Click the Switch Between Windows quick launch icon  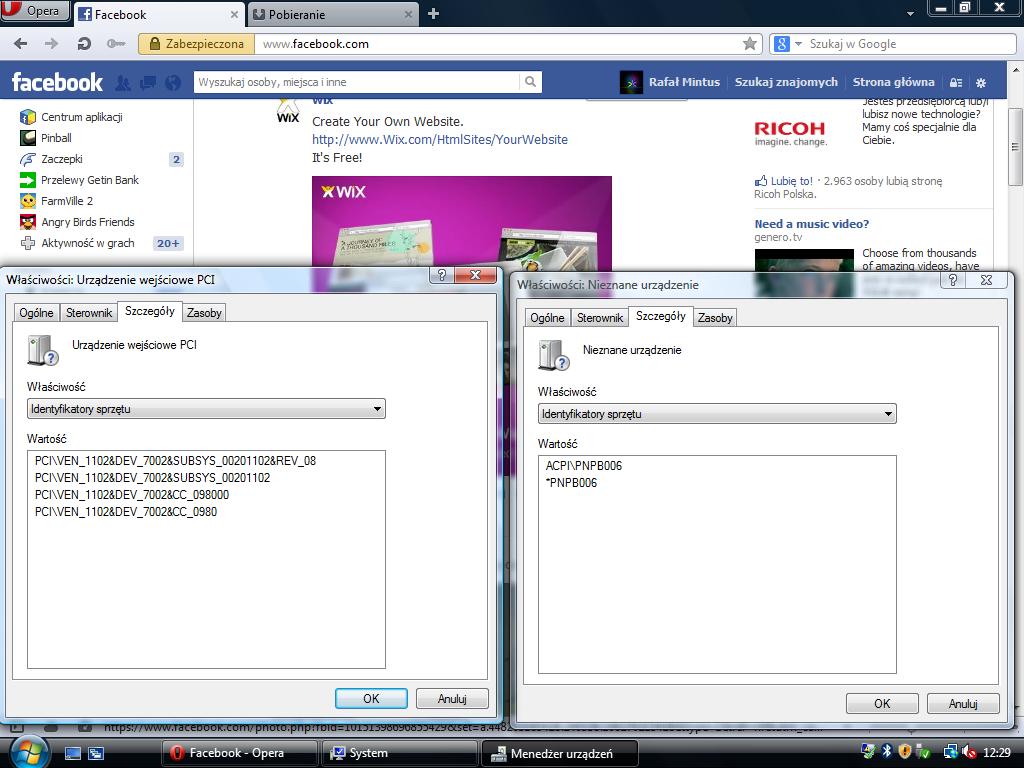(96, 753)
